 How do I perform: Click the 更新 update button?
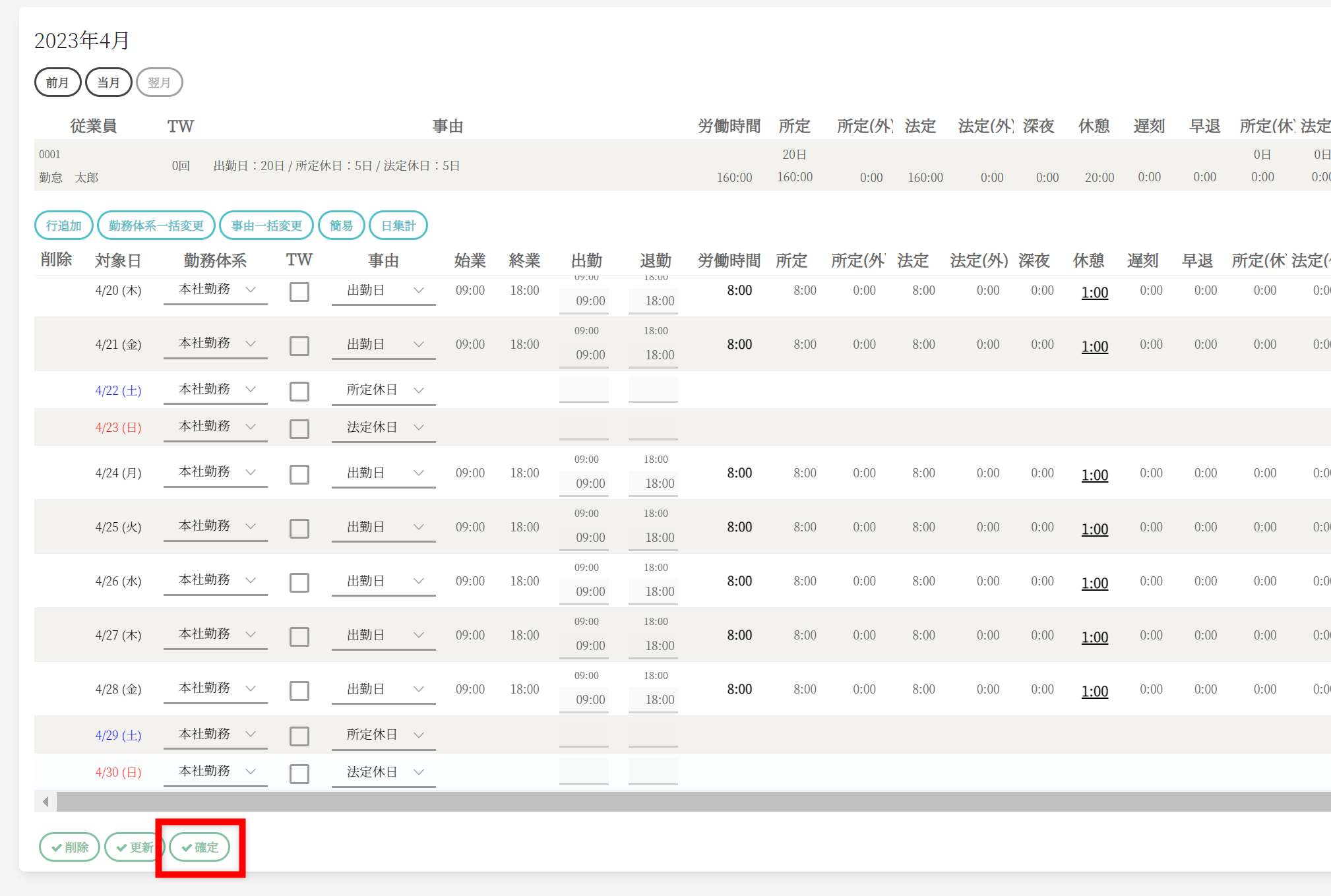(x=134, y=847)
